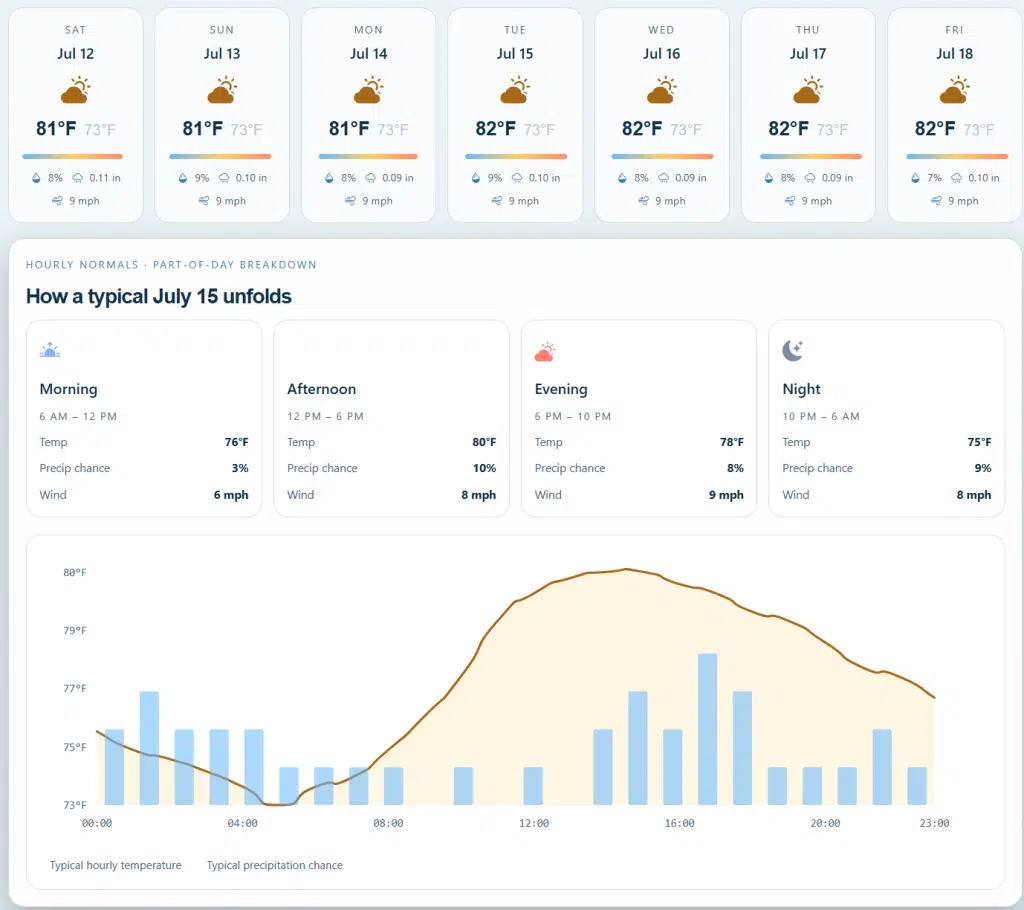Click the 73°F low on the Jul 17 card

tap(833, 130)
